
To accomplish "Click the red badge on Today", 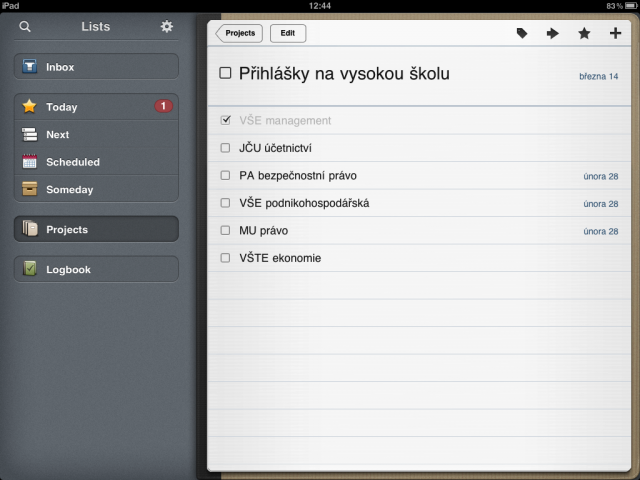I will point(163,106).
